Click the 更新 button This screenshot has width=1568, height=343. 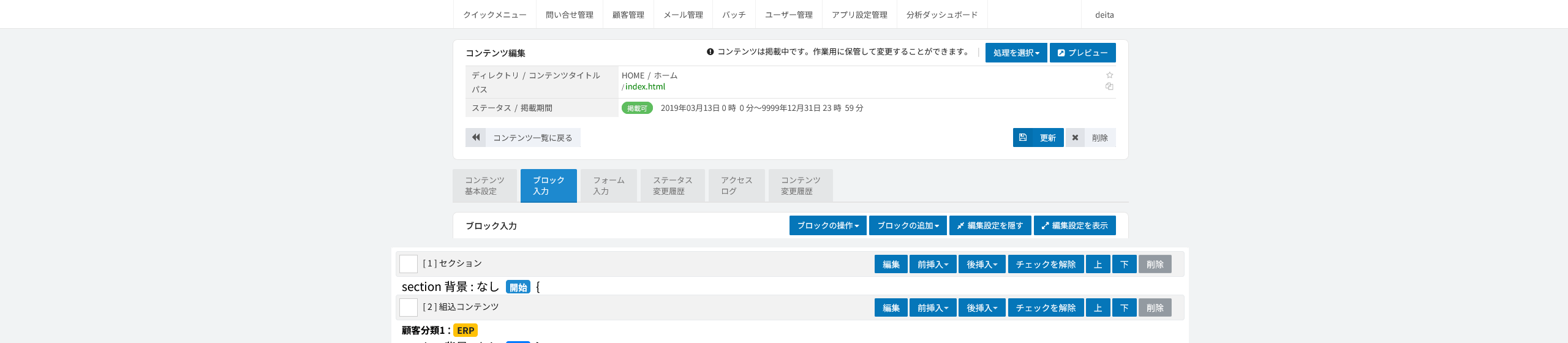(x=1038, y=138)
